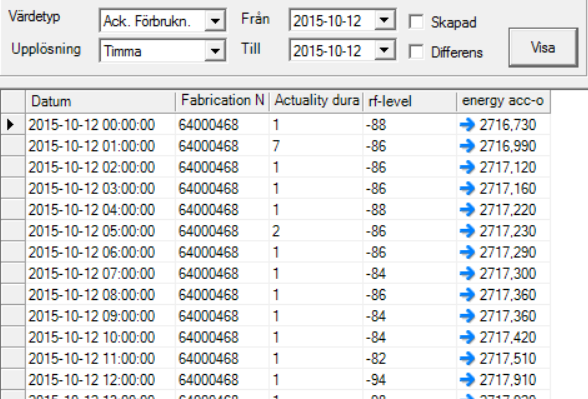Click the blue arrow icon beside 2717,420

coord(467,337)
